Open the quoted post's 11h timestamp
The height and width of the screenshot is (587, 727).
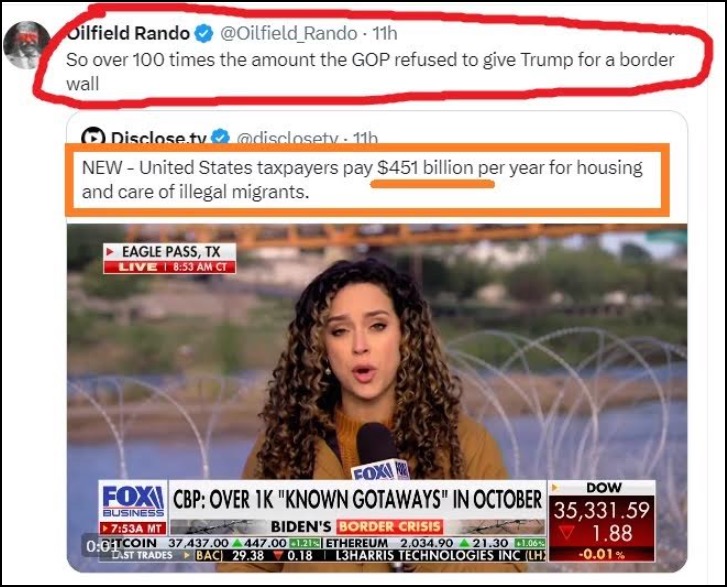365,138
